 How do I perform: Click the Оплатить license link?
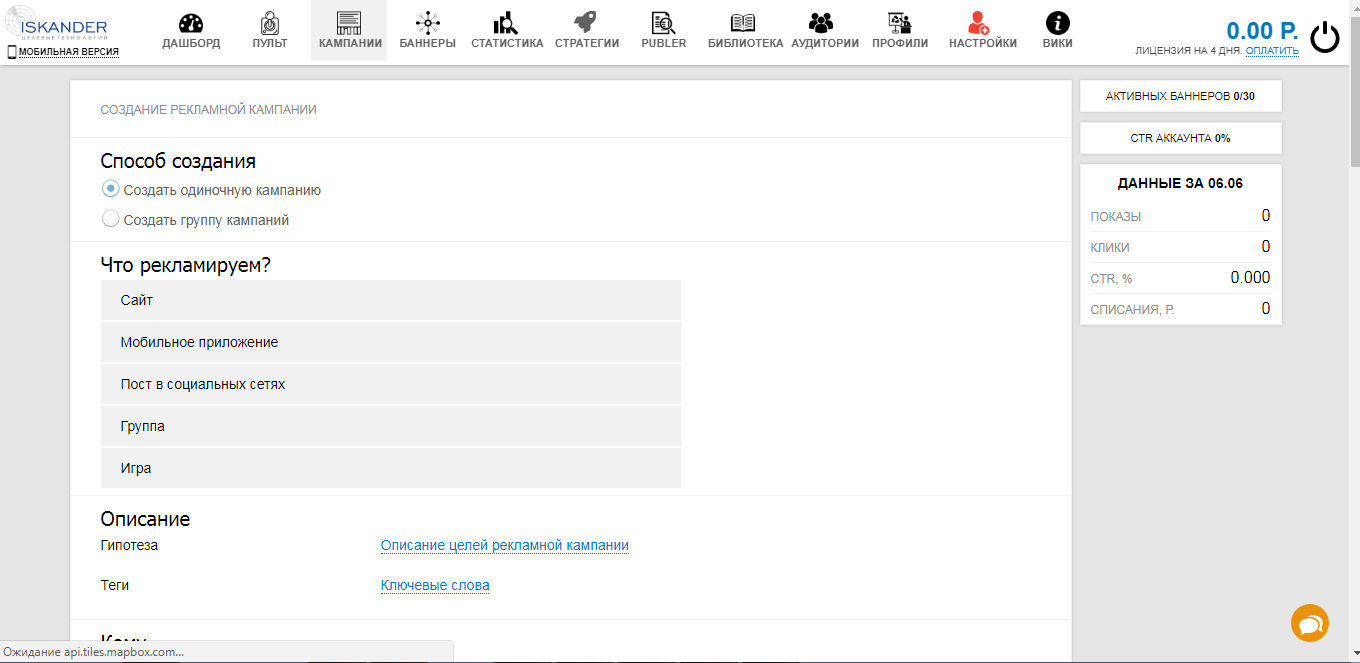(1272, 50)
